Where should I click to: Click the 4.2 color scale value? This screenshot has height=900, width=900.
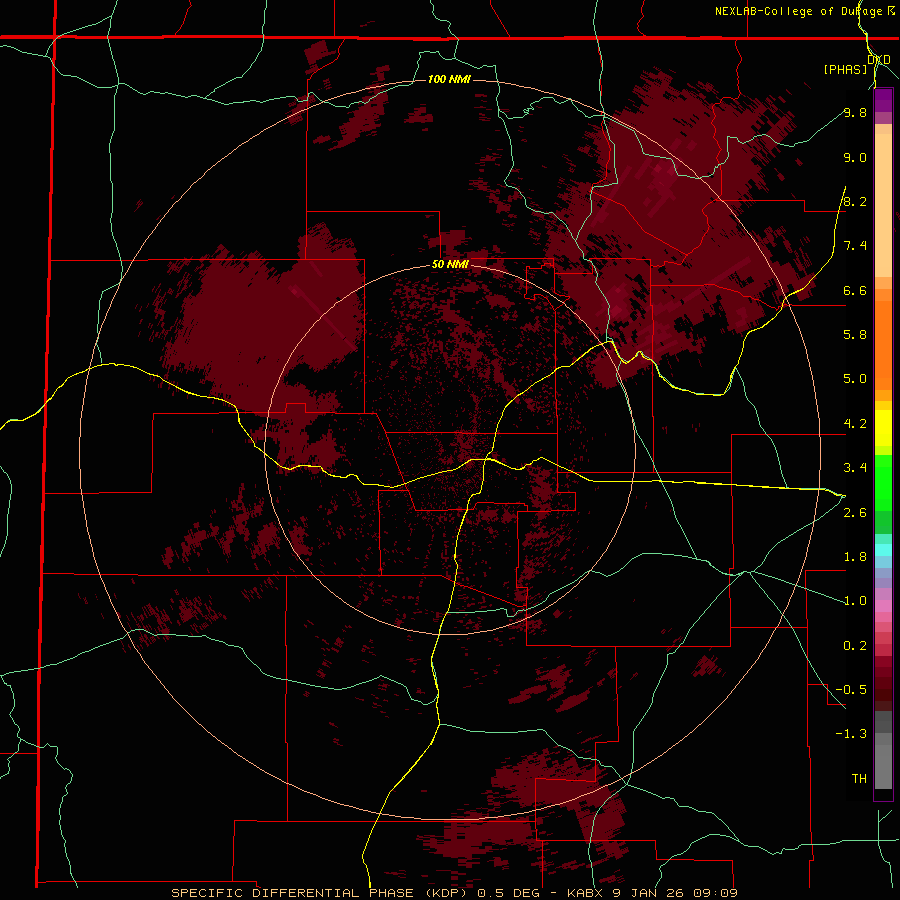(x=855, y=424)
